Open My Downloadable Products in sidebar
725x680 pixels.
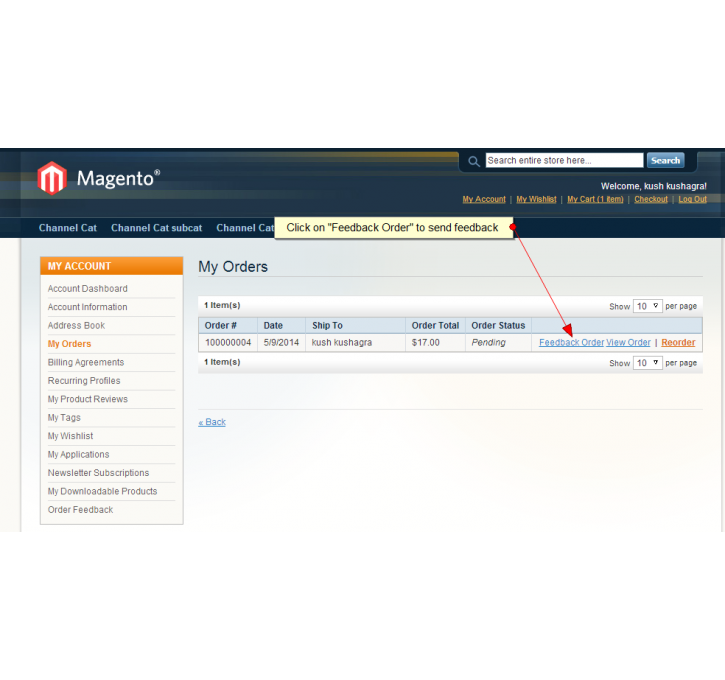103,491
